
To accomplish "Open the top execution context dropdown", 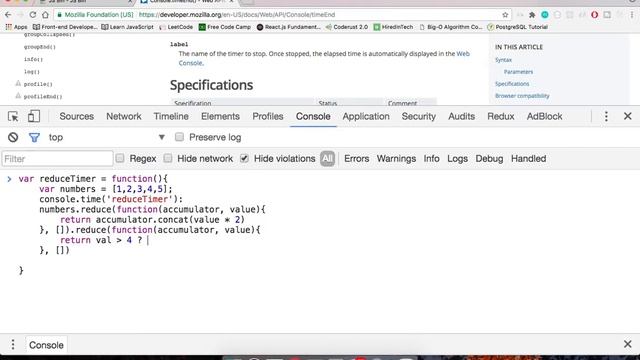I will pyautogui.click(x=107, y=137).
